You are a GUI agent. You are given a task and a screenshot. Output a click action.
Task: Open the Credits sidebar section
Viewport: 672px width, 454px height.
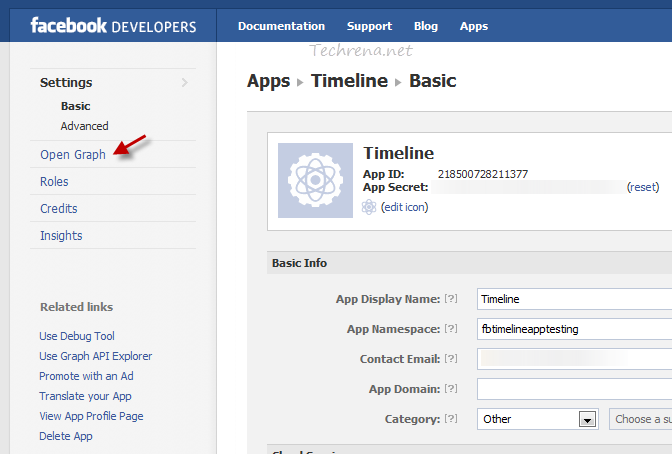[59, 208]
